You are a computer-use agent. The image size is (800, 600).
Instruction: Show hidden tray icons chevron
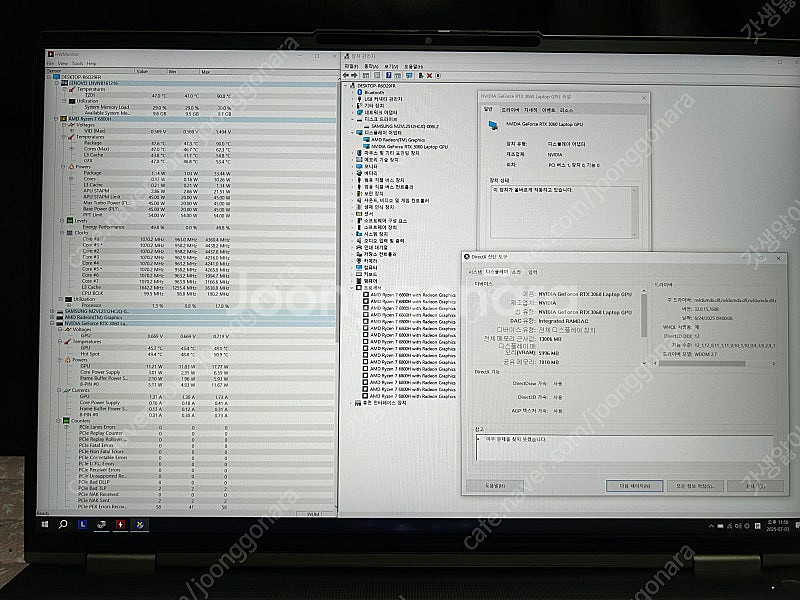pyautogui.click(x=711, y=526)
